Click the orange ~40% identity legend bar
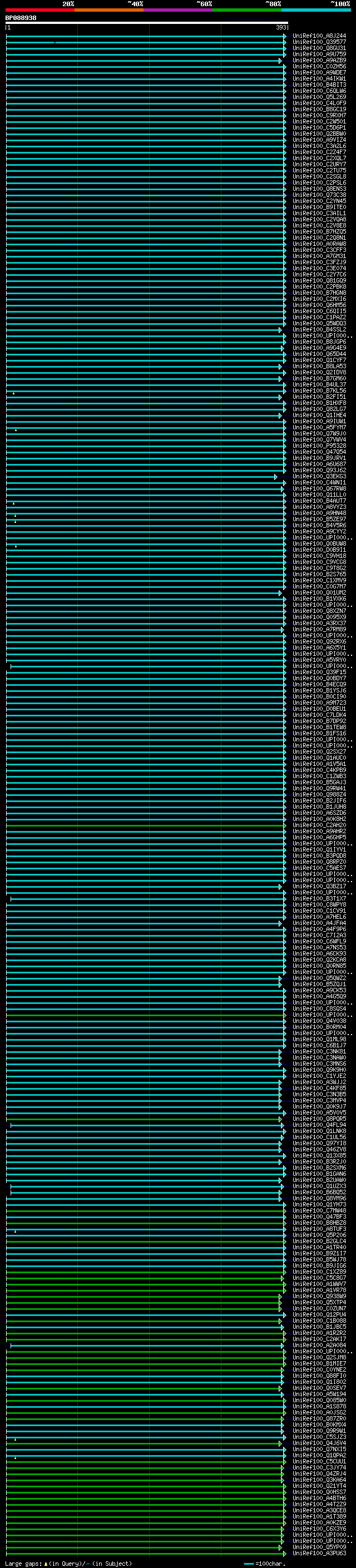356x1568 pixels. (109, 10)
